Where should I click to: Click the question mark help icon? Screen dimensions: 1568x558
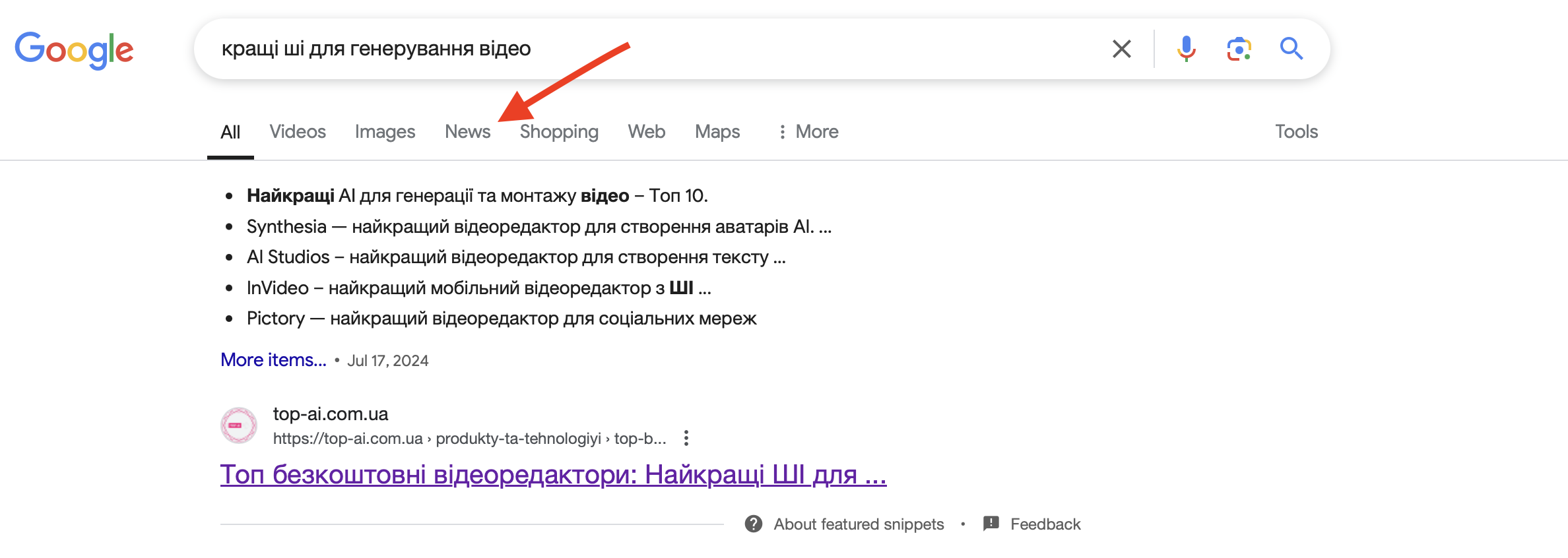tap(753, 524)
